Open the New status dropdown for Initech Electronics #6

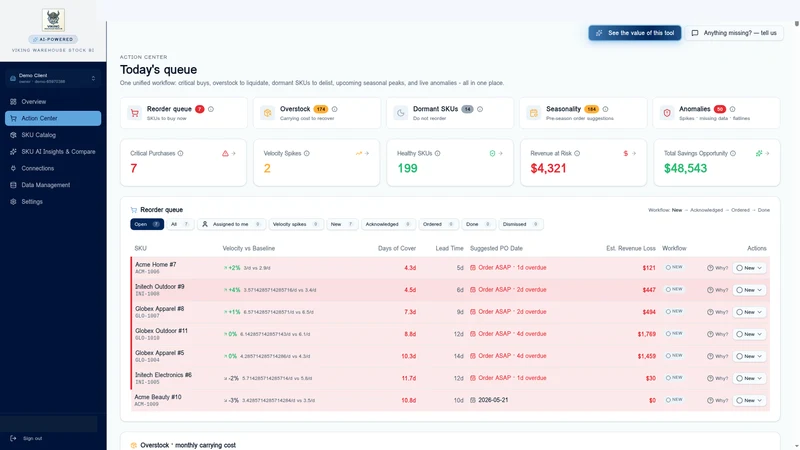point(749,379)
